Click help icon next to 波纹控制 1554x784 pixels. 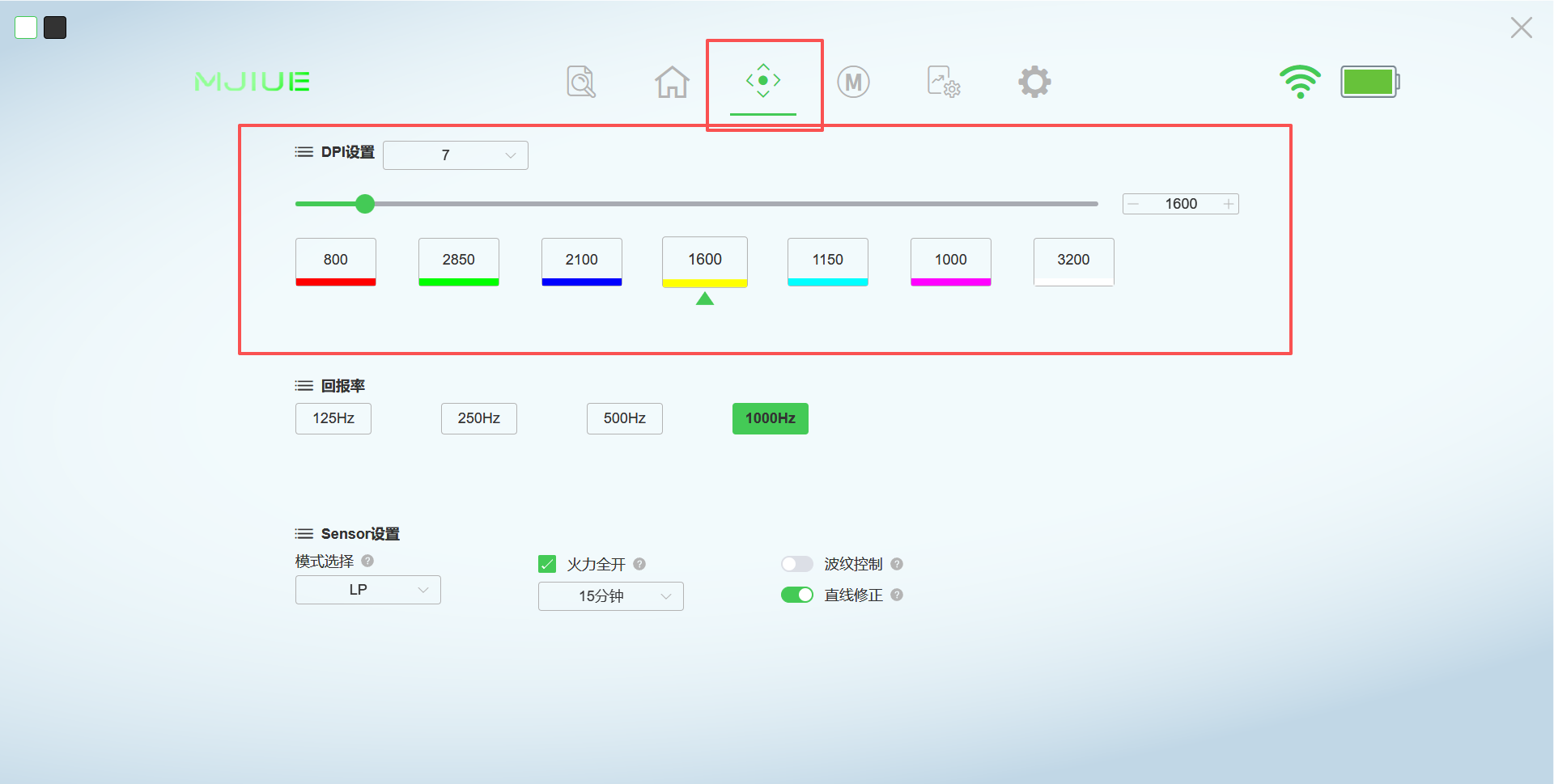(897, 564)
